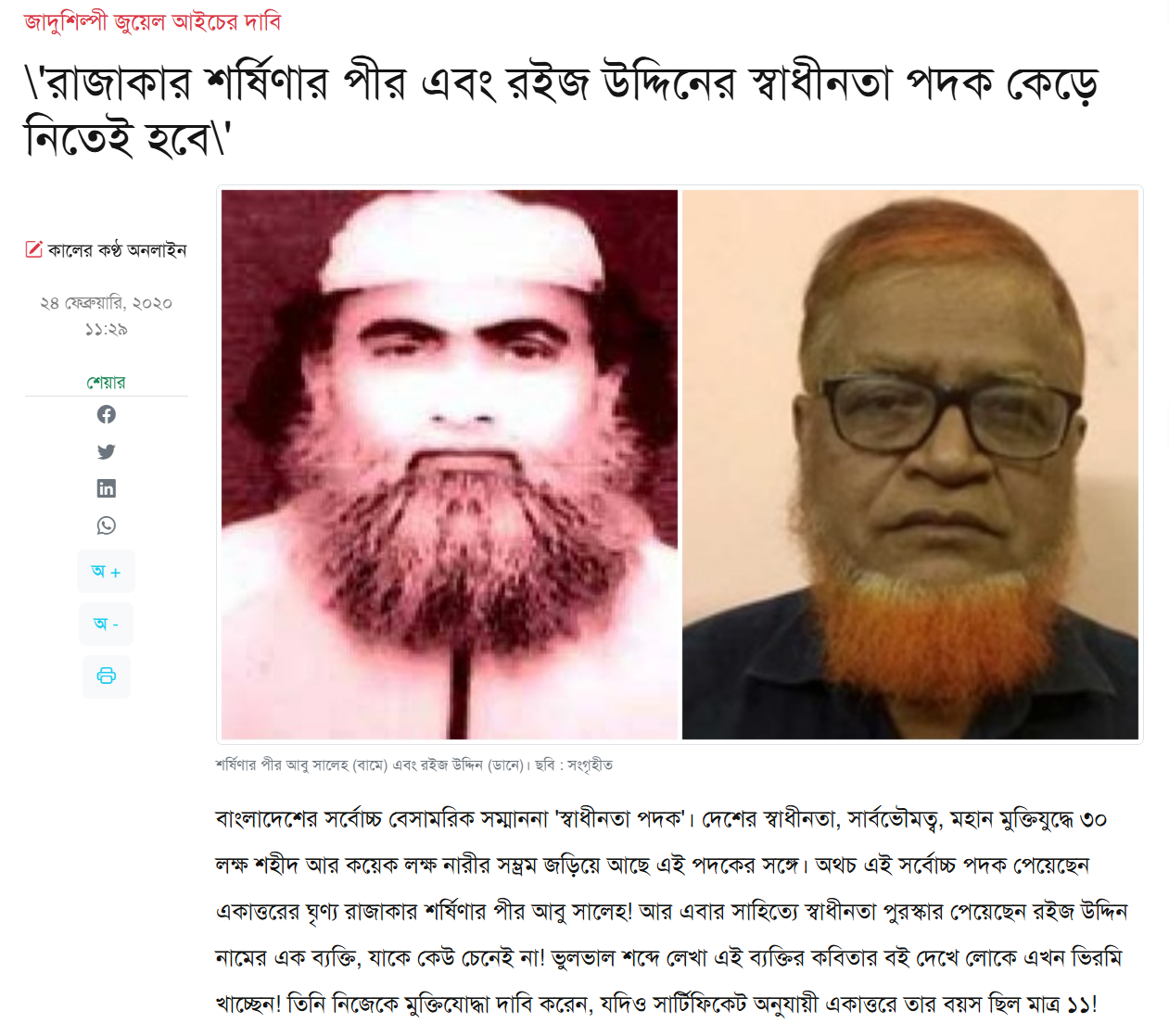Click the ২৪ ফেব্রুয়ারি, ২০২০ publish date

coord(106,303)
